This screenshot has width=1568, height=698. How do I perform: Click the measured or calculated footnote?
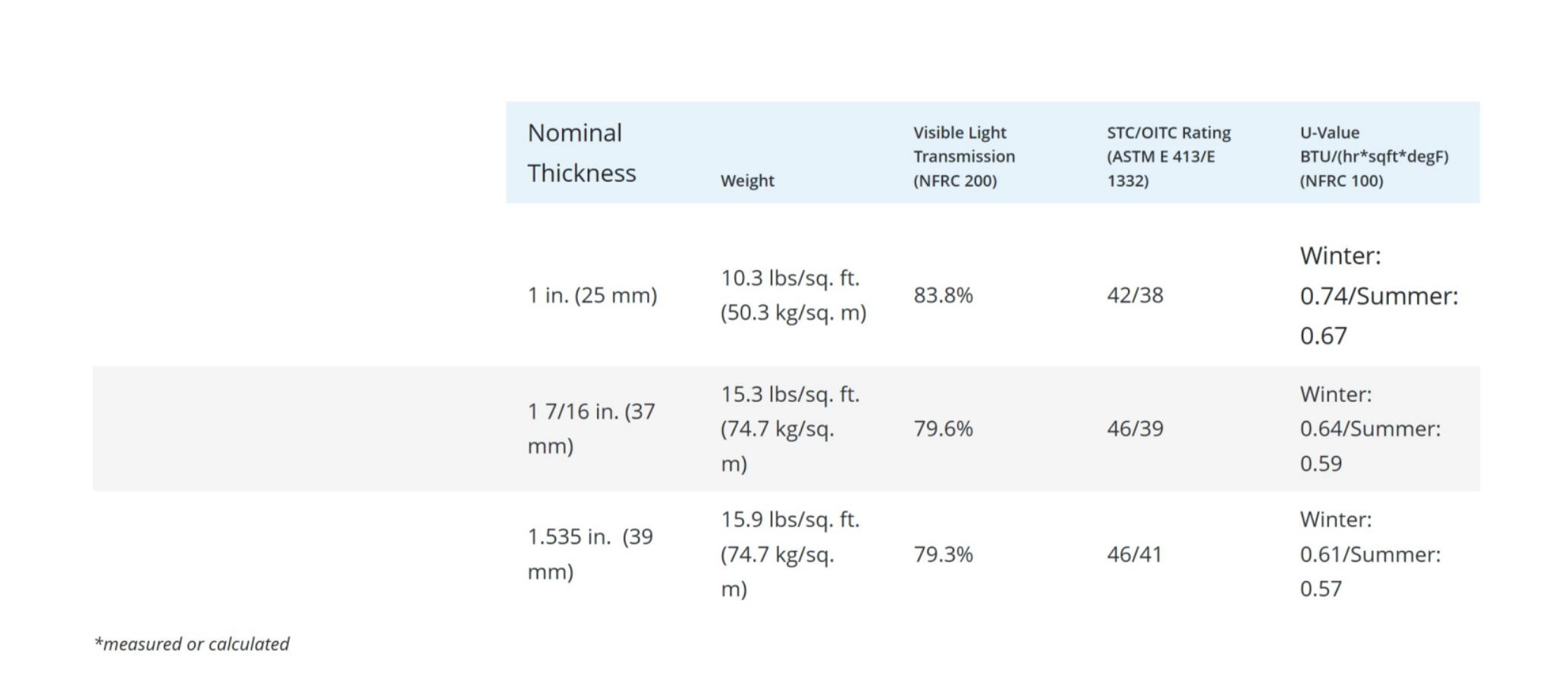tap(192, 644)
